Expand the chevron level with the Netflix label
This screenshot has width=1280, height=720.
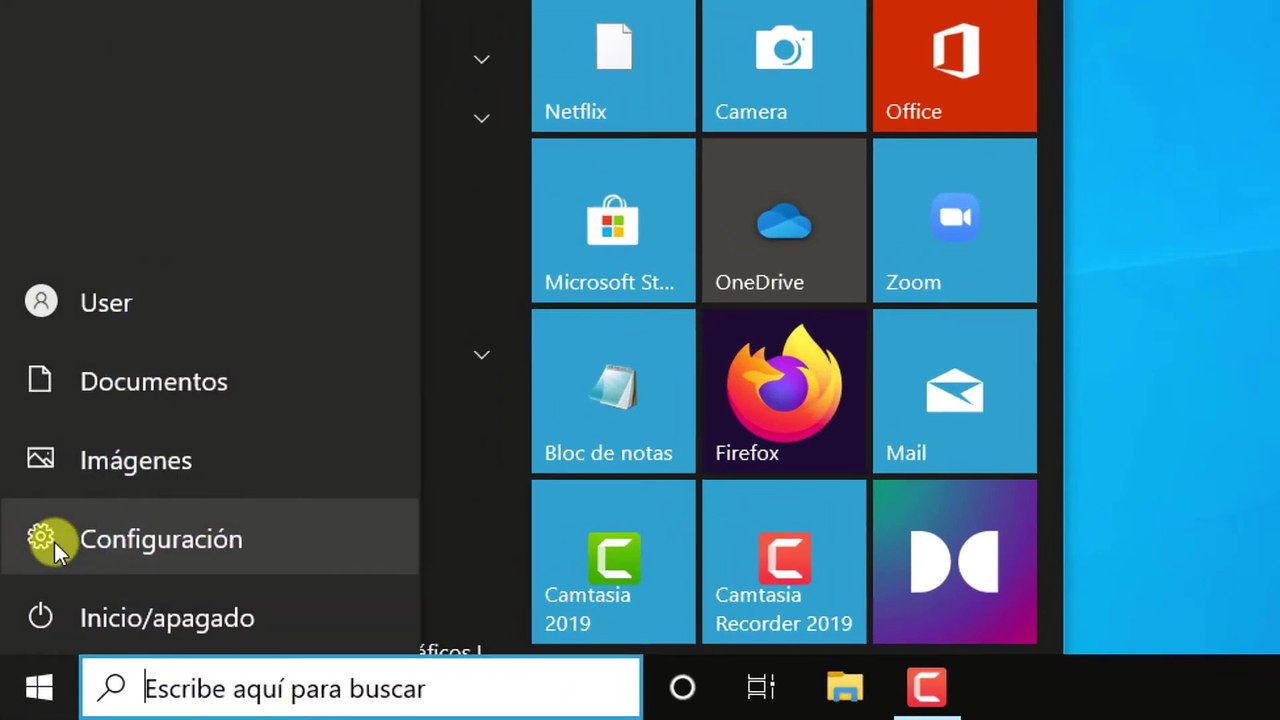pyautogui.click(x=481, y=119)
